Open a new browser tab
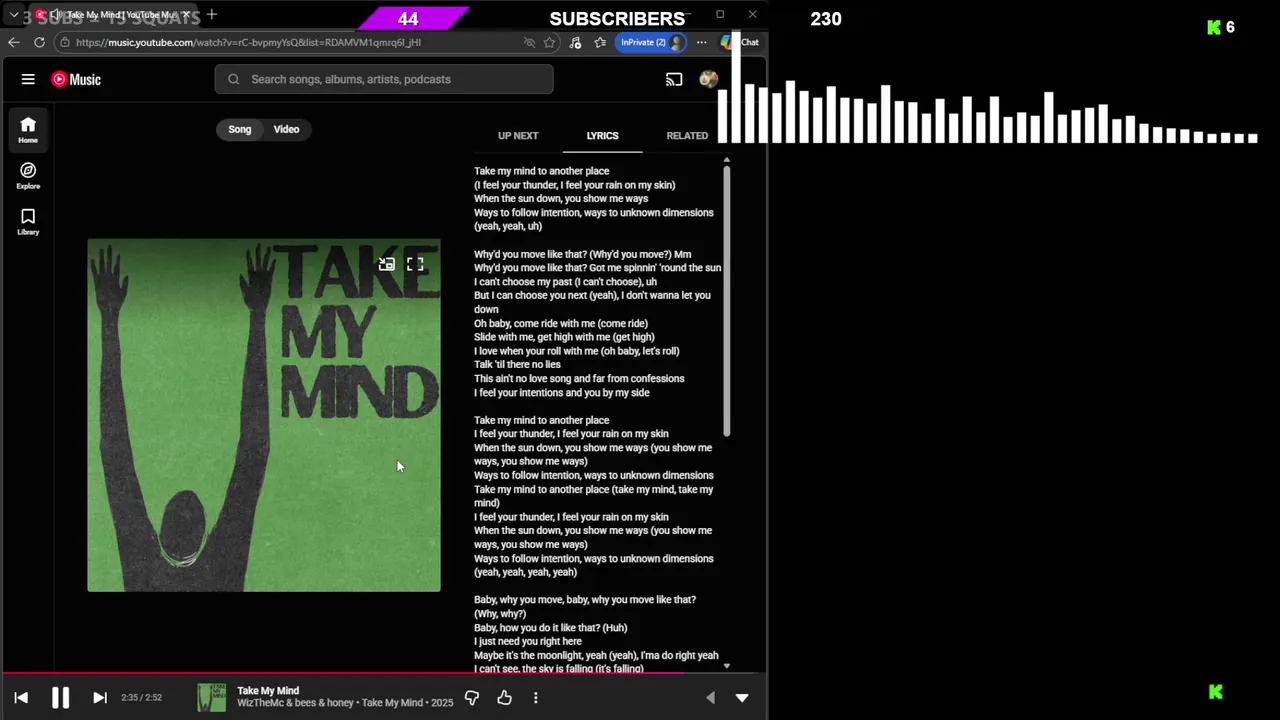 211,14
